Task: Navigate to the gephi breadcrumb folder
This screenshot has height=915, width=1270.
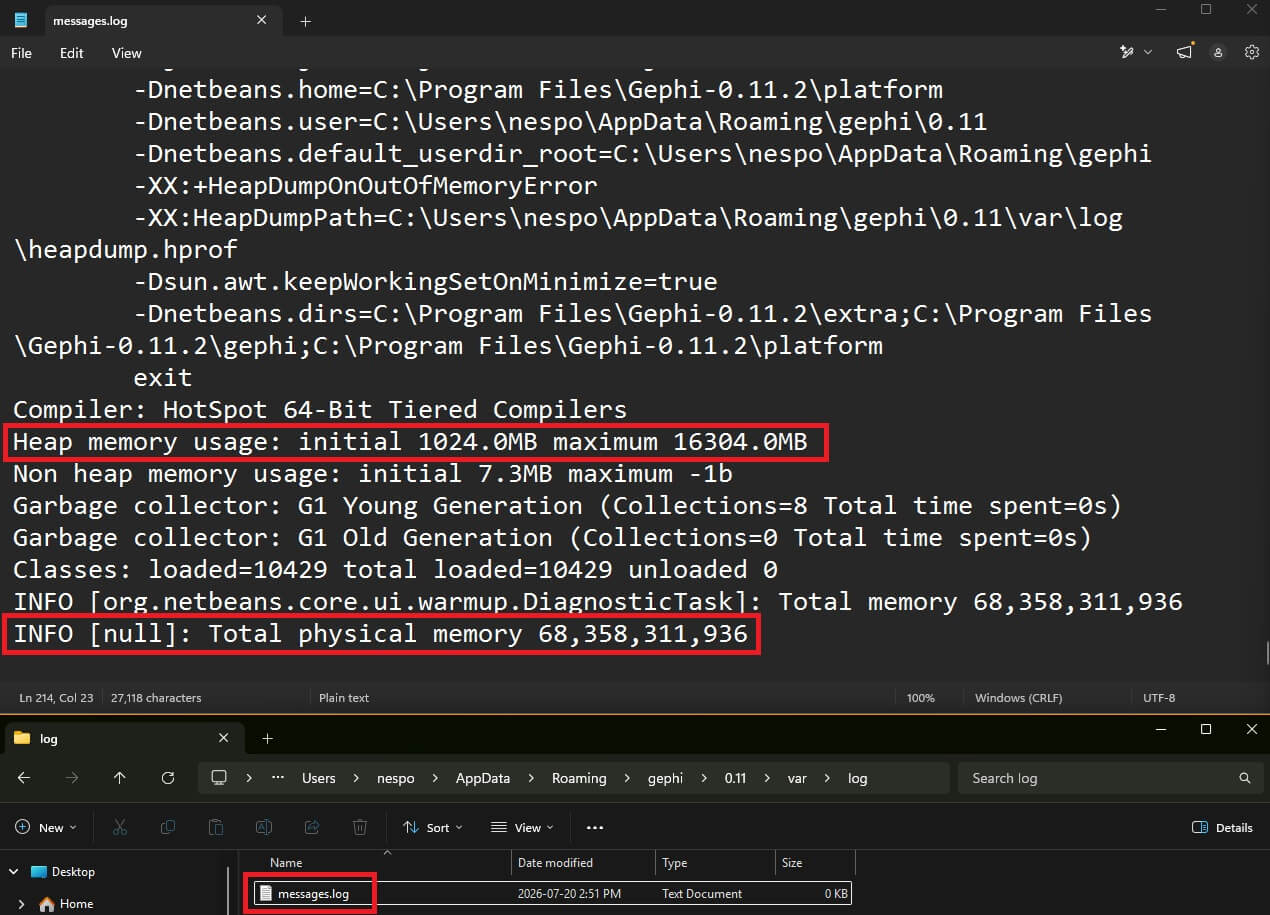Action: click(x=664, y=778)
